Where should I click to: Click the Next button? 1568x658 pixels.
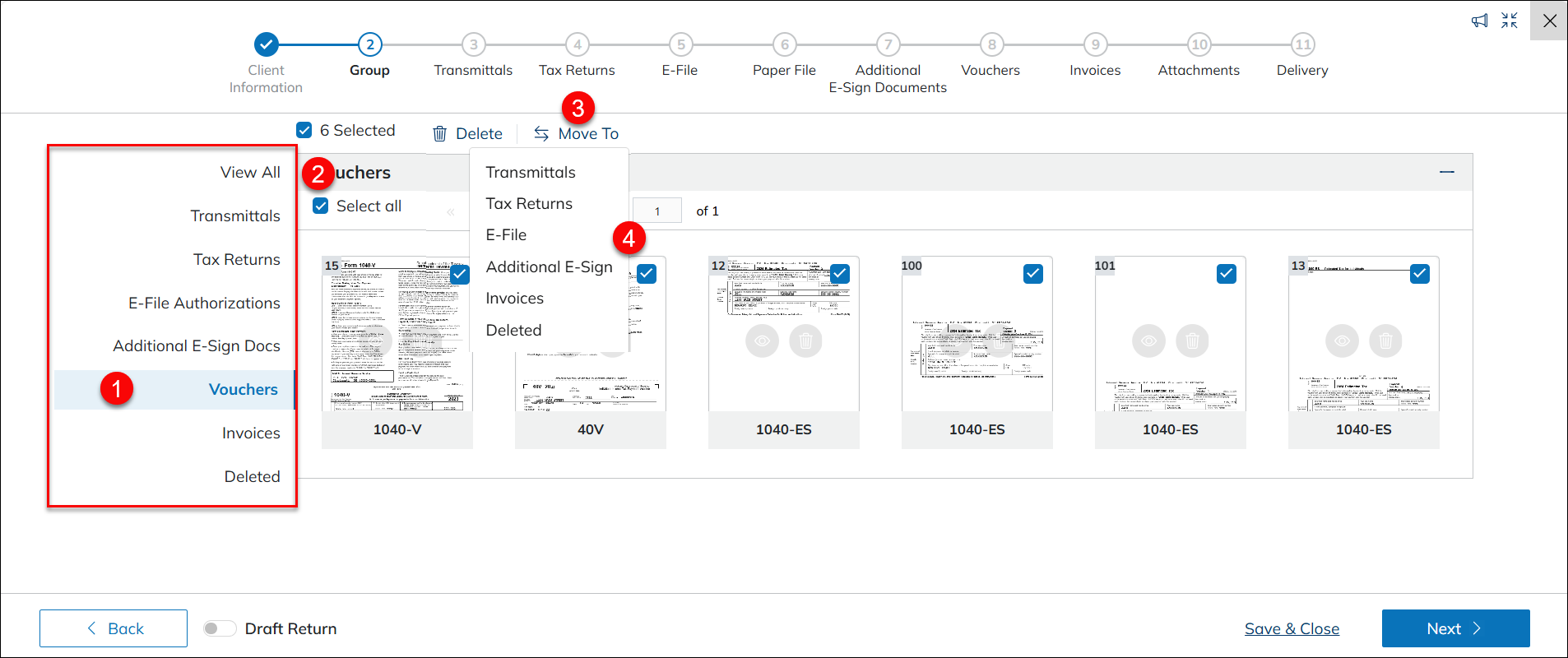pyautogui.click(x=1454, y=628)
